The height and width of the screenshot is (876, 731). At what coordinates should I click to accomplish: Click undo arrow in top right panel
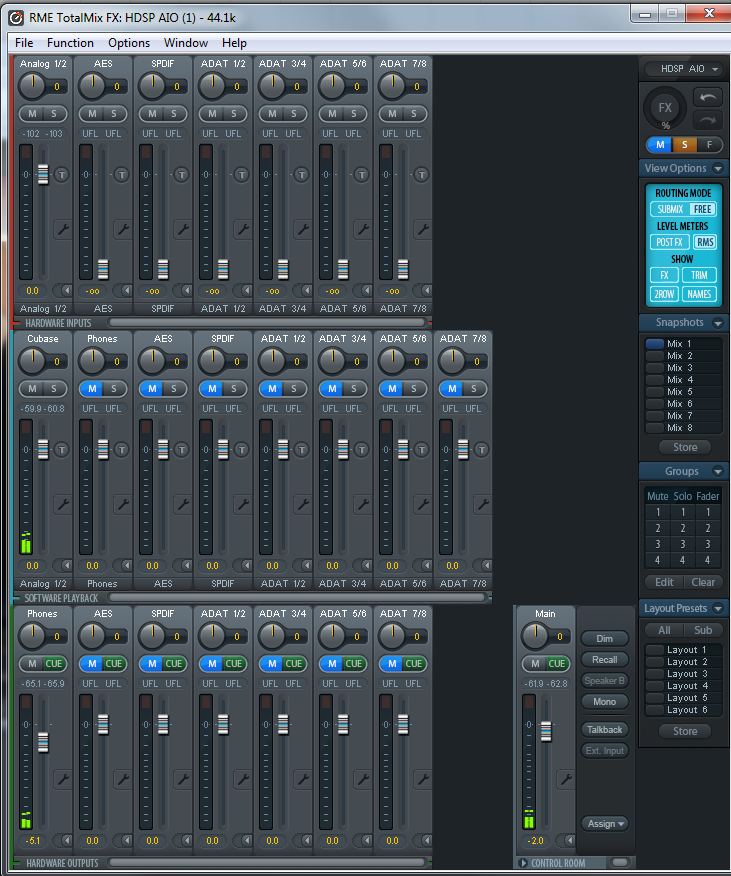[x=708, y=97]
